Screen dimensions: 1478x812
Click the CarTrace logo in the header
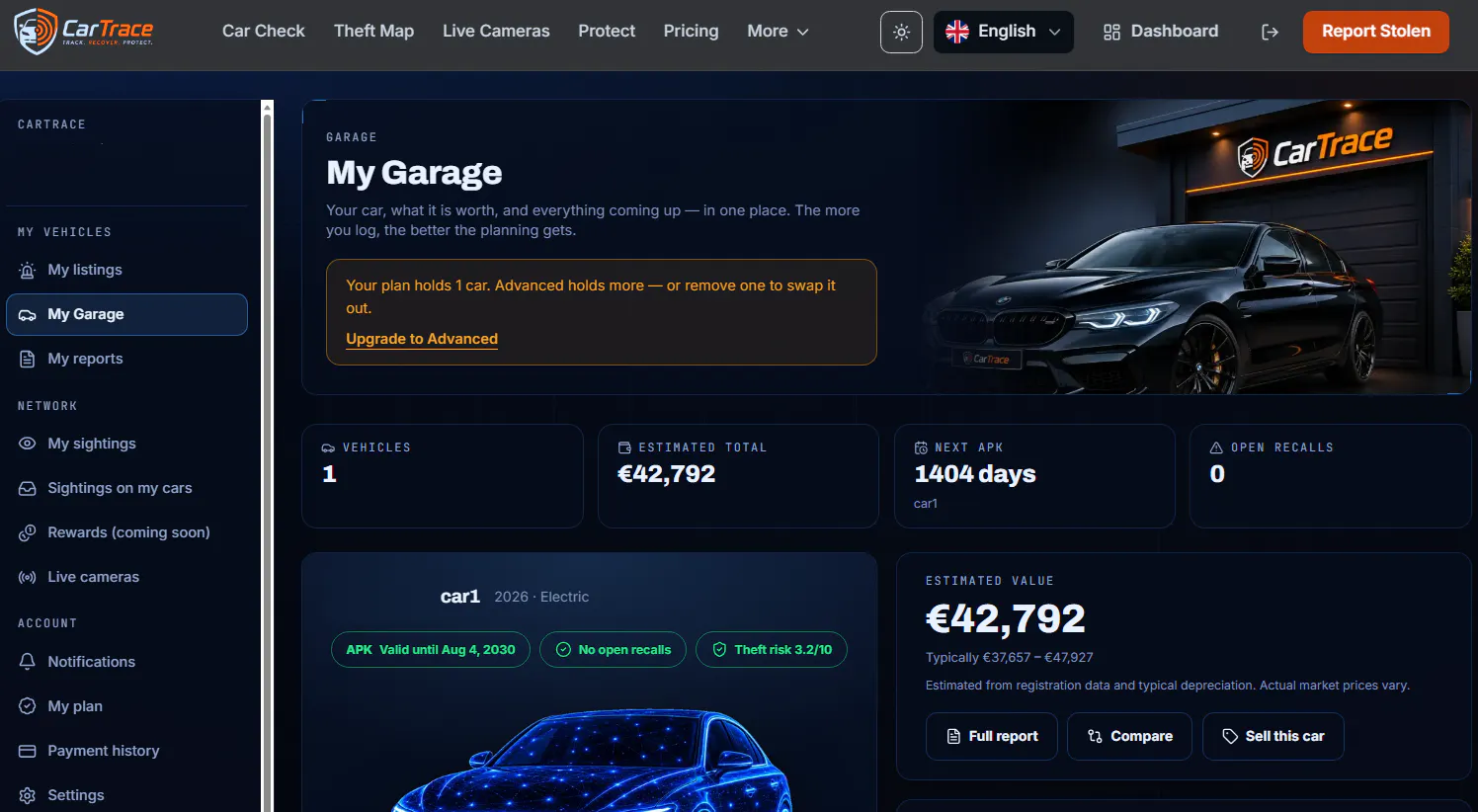point(84,32)
